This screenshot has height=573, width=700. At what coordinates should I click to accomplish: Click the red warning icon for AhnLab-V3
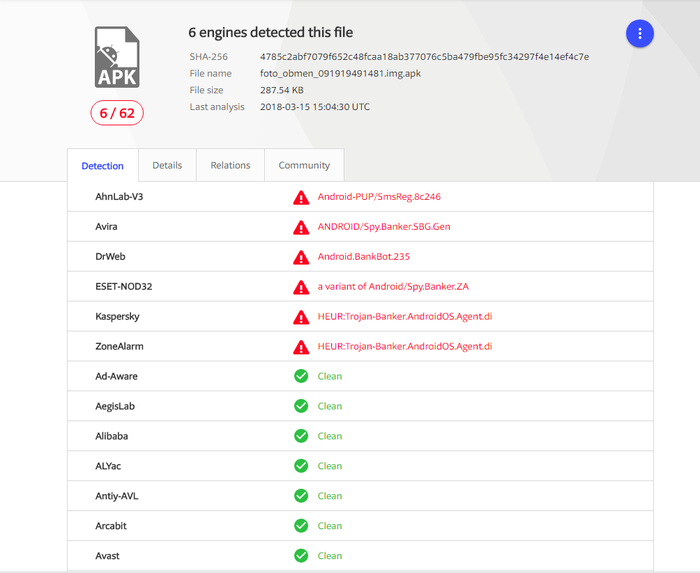click(301, 197)
